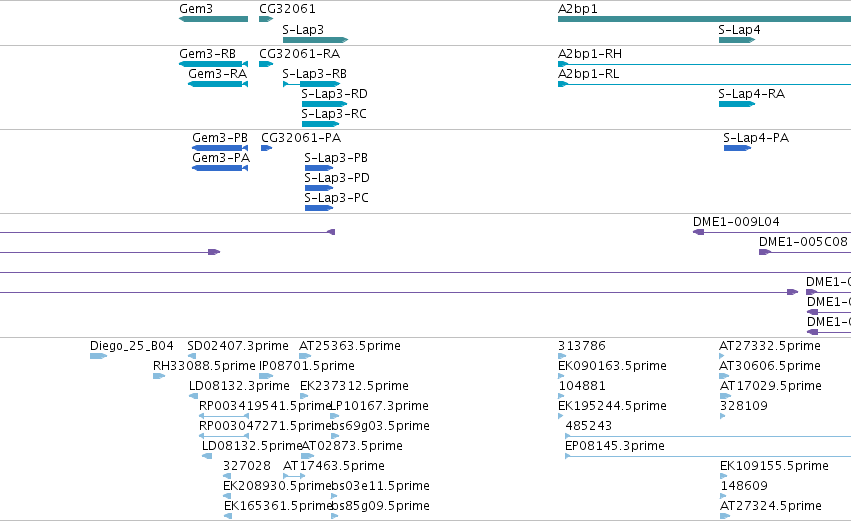Open EST AT02873.5prime

(x=352, y=446)
